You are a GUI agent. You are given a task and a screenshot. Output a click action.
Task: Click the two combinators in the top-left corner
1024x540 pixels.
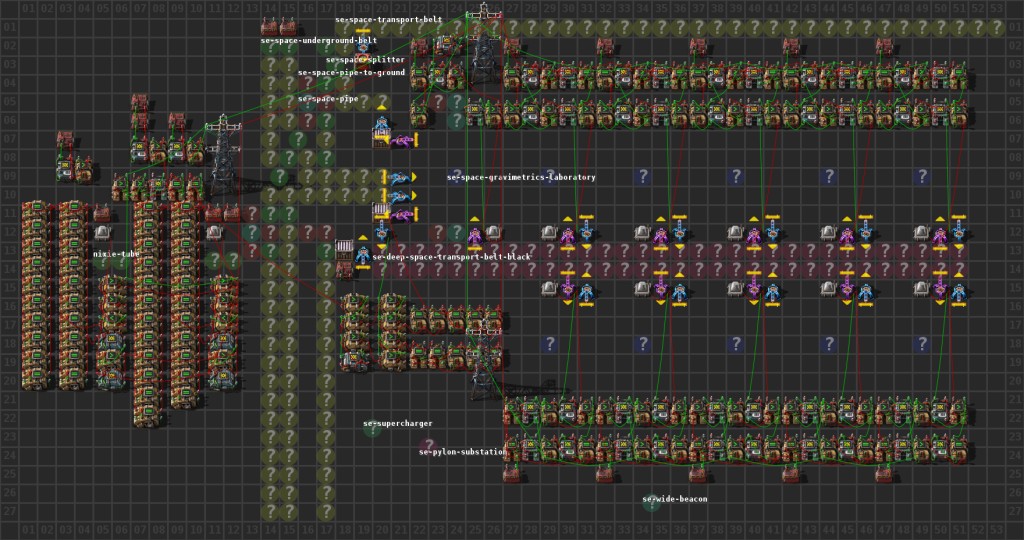pyautogui.click(x=278, y=25)
